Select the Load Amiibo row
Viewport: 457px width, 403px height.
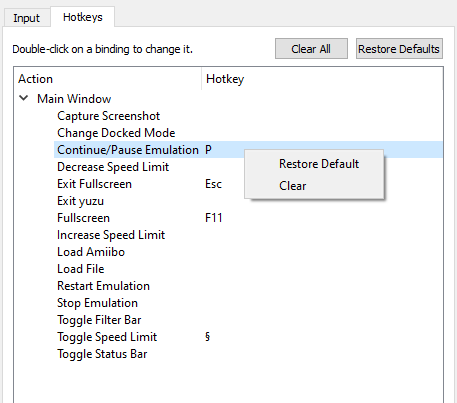click(248, 252)
